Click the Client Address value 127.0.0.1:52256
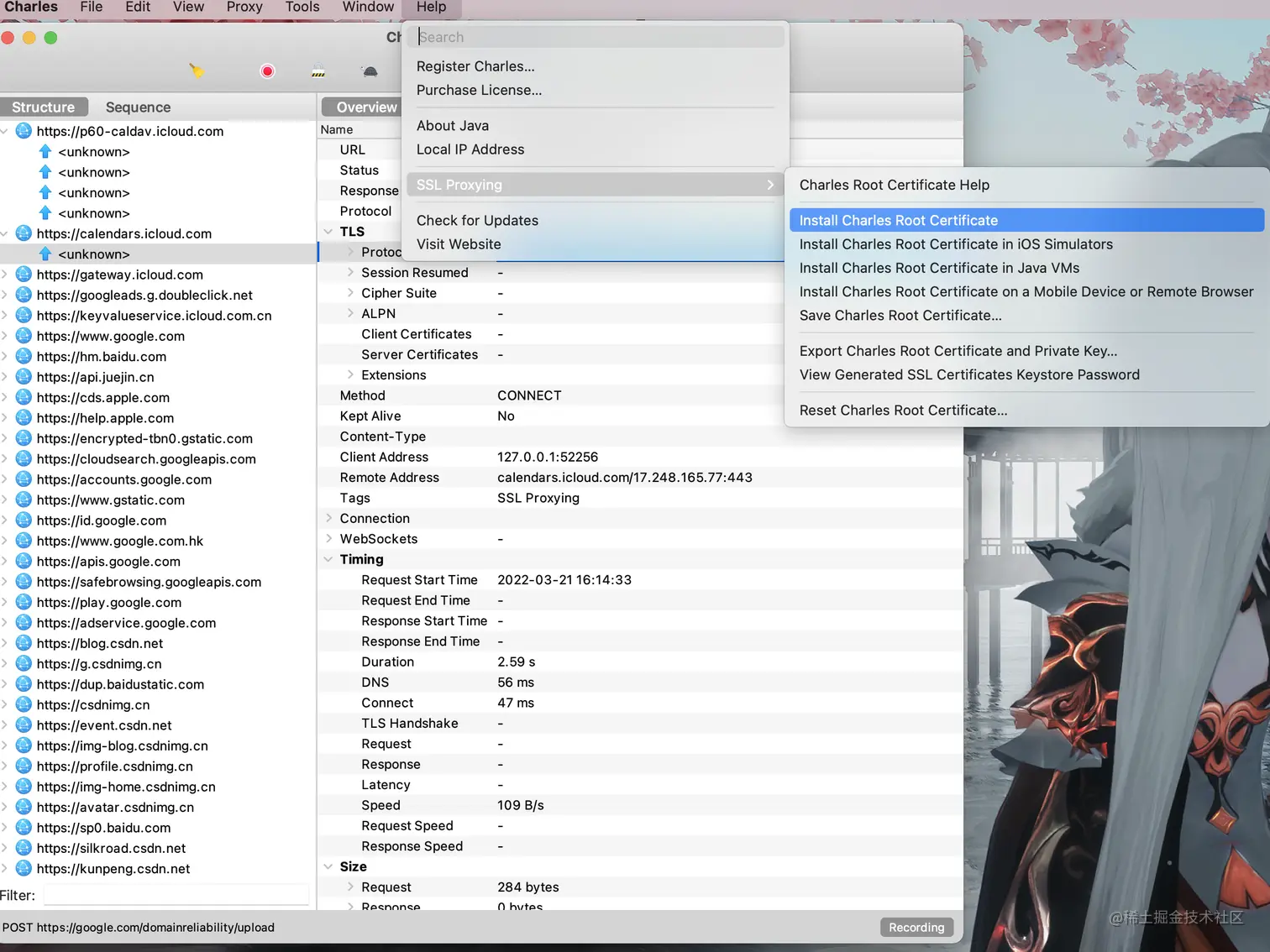The height and width of the screenshot is (952, 1270). pos(548,457)
